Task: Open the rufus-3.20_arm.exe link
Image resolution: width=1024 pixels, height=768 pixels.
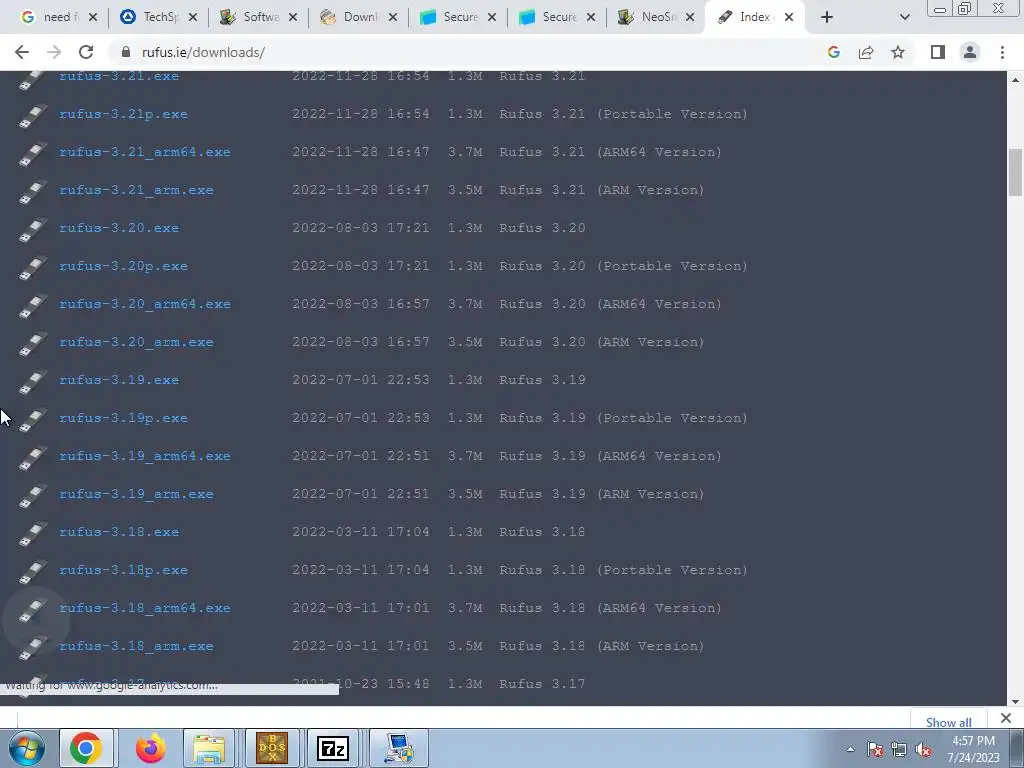Action: (136, 342)
